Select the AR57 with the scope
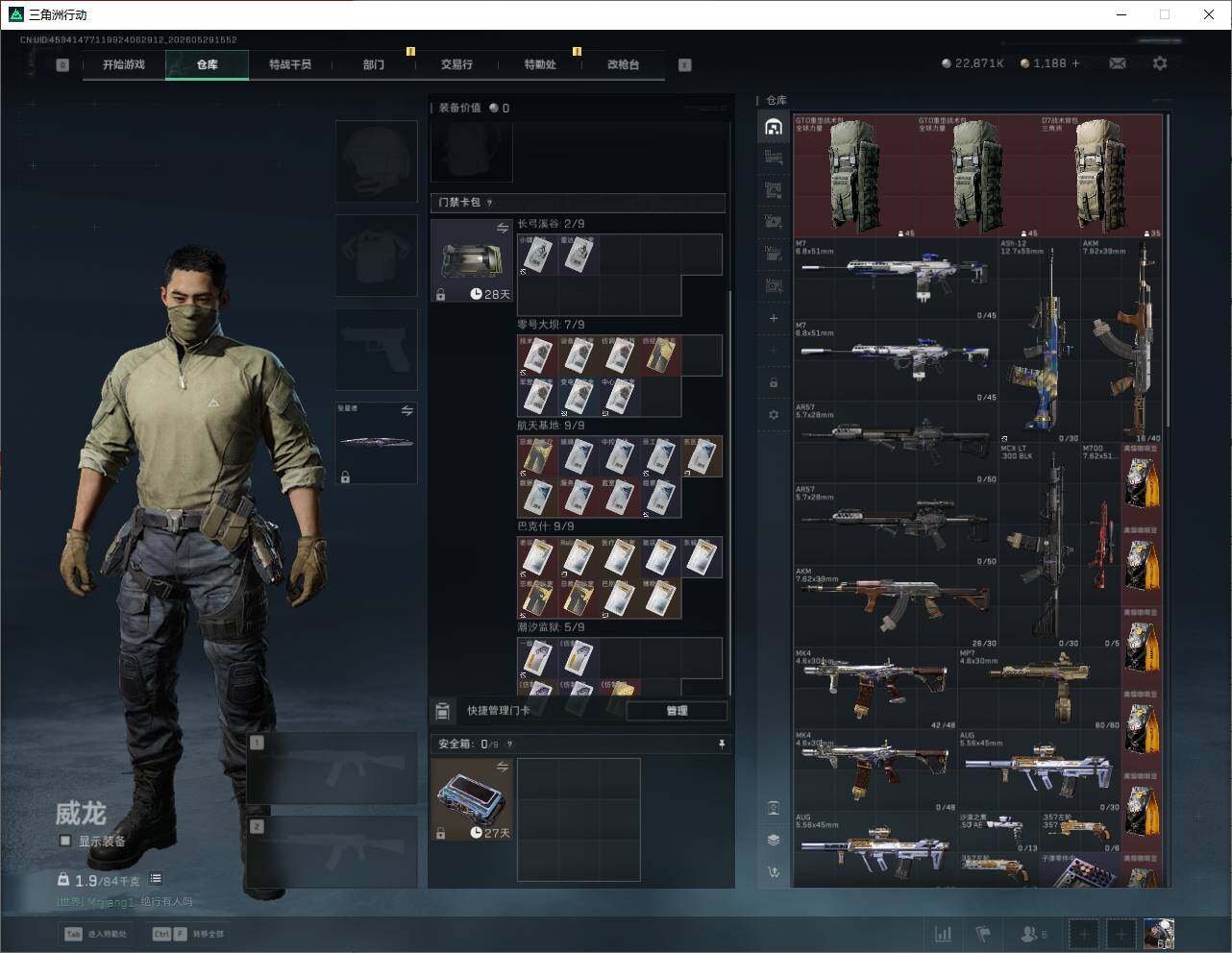1232x953 pixels. coord(896,525)
